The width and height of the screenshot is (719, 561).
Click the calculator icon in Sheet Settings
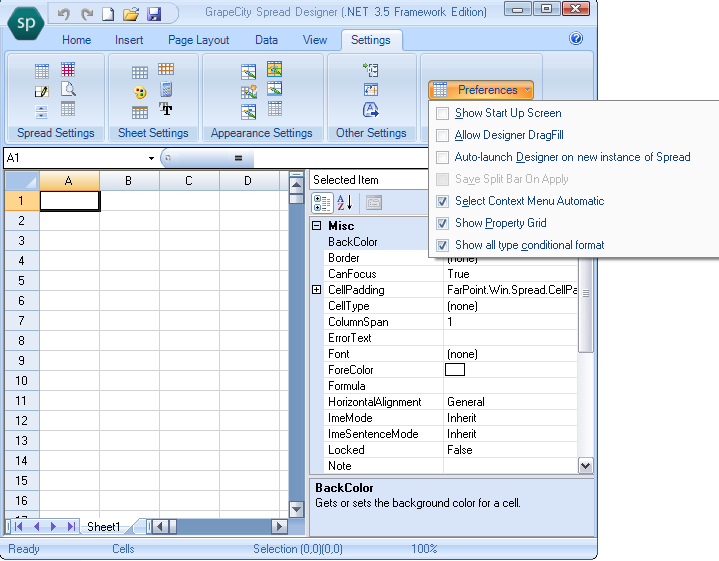tap(166, 89)
